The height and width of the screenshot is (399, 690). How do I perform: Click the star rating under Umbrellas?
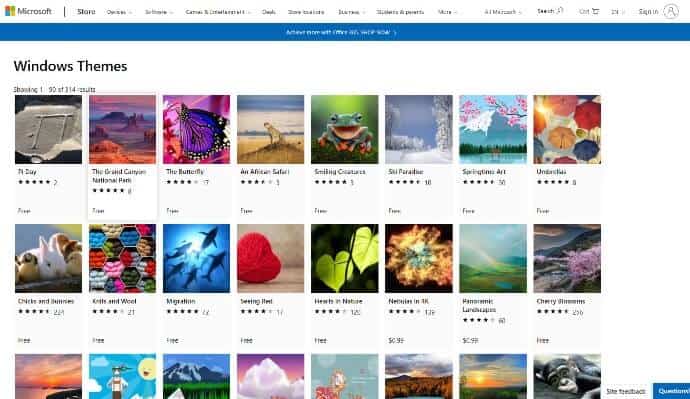click(x=553, y=182)
